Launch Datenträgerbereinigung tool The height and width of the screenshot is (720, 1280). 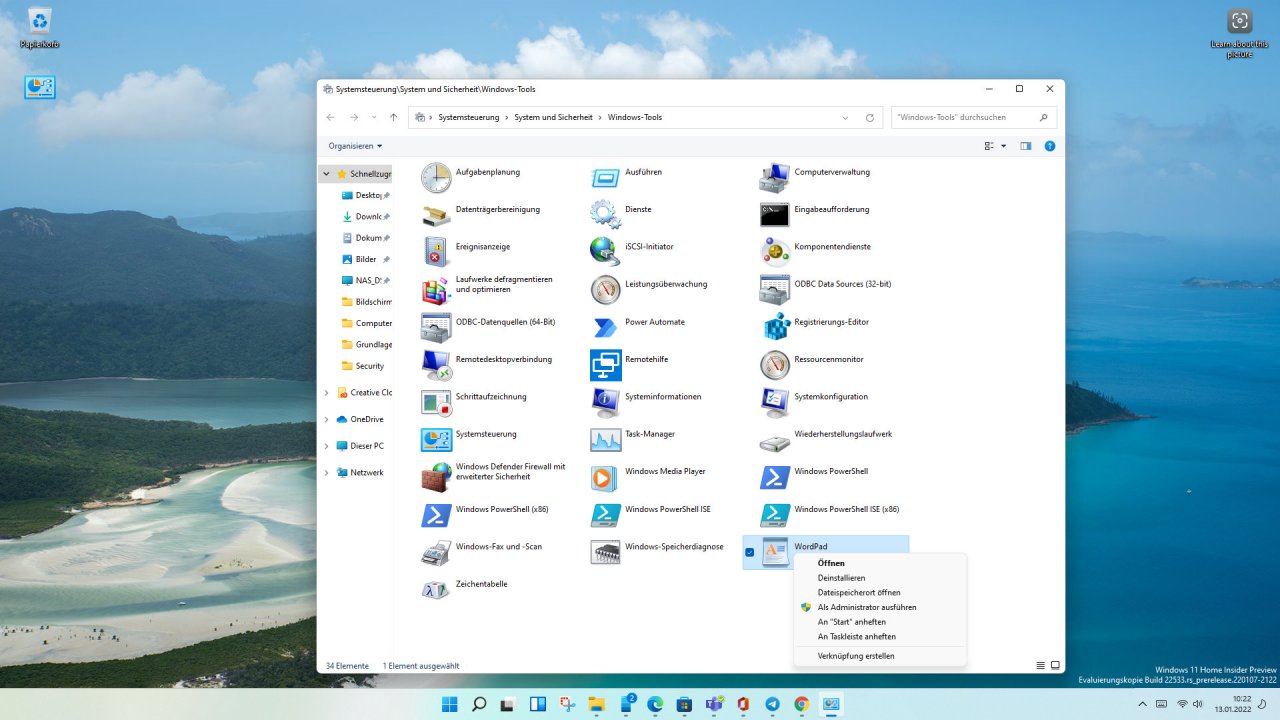436,215
